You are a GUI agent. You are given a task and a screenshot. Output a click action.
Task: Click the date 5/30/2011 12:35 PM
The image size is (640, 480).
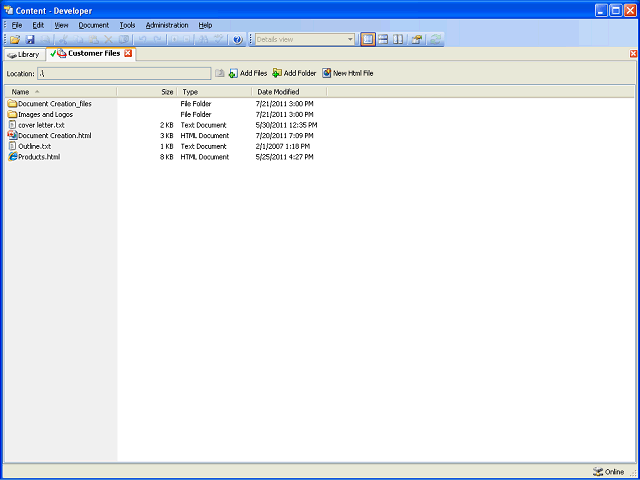pyautogui.click(x=286, y=125)
